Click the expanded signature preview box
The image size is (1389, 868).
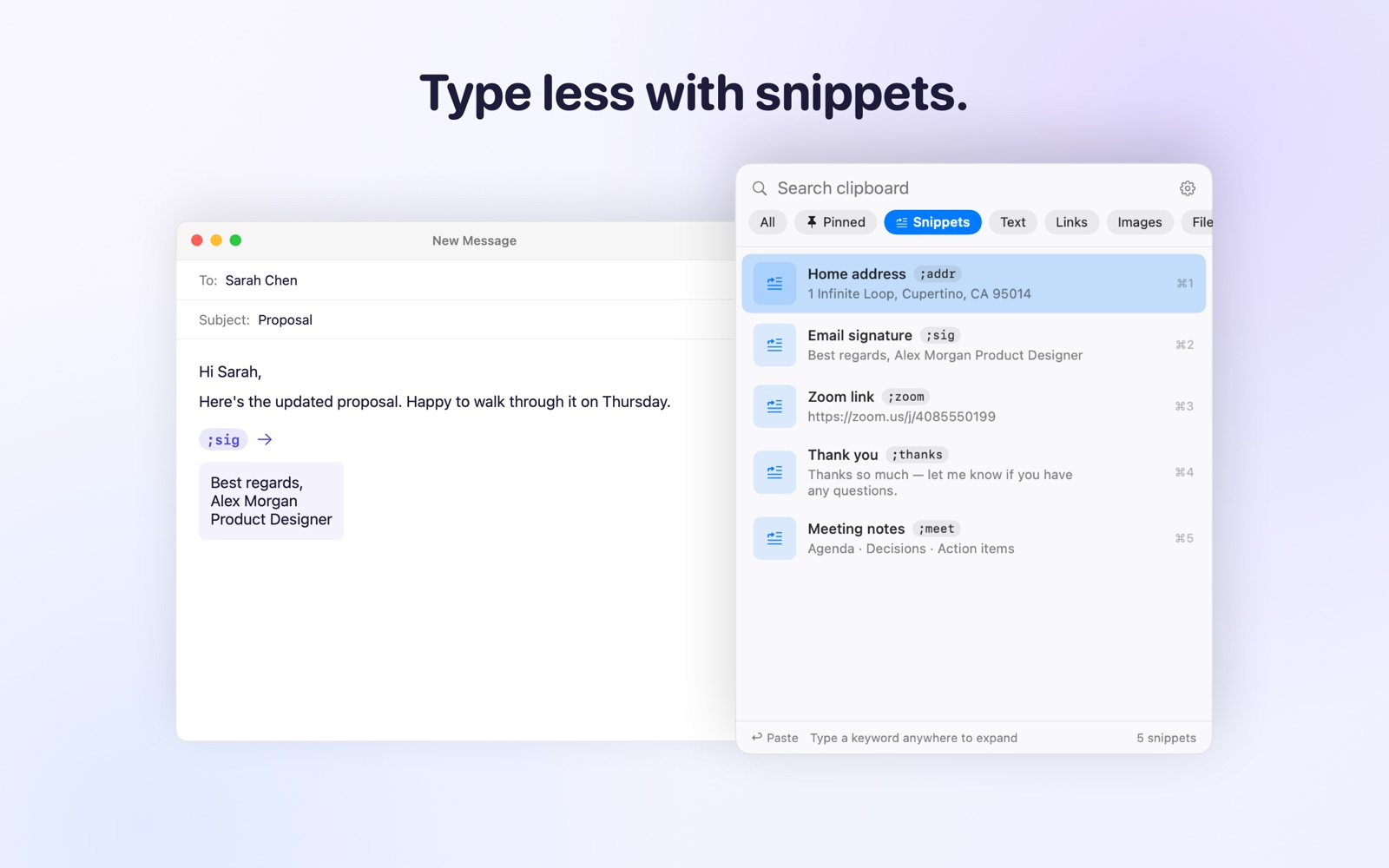pyautogui.click(x=271, y=501)
